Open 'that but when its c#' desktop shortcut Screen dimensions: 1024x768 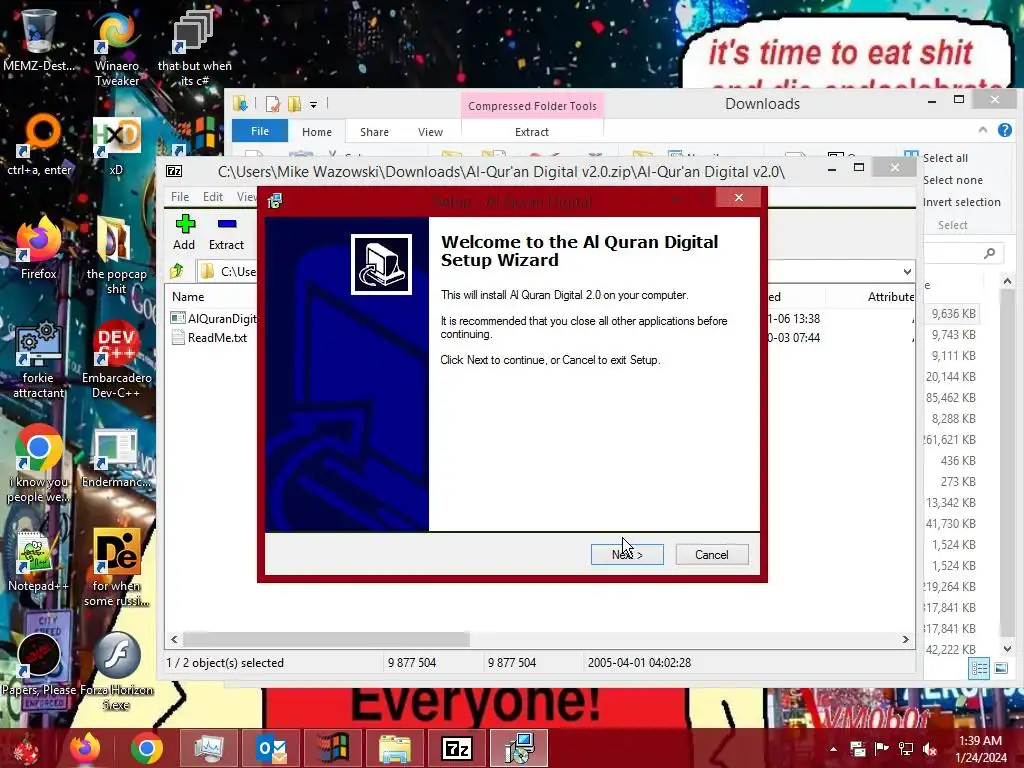pos(194,49)
